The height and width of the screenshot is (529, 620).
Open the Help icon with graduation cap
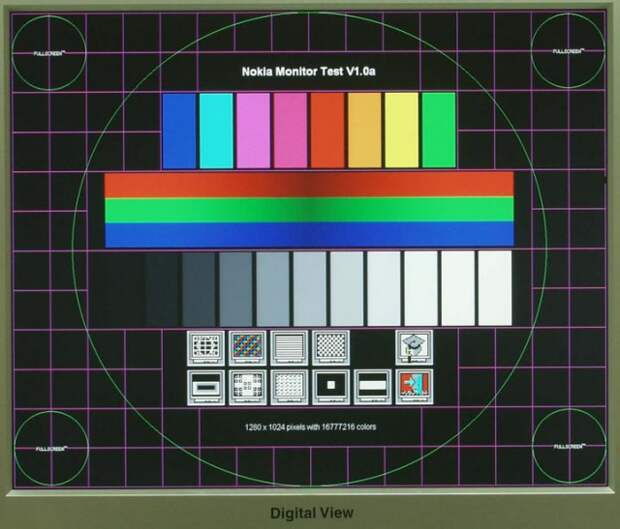(414, 348)
